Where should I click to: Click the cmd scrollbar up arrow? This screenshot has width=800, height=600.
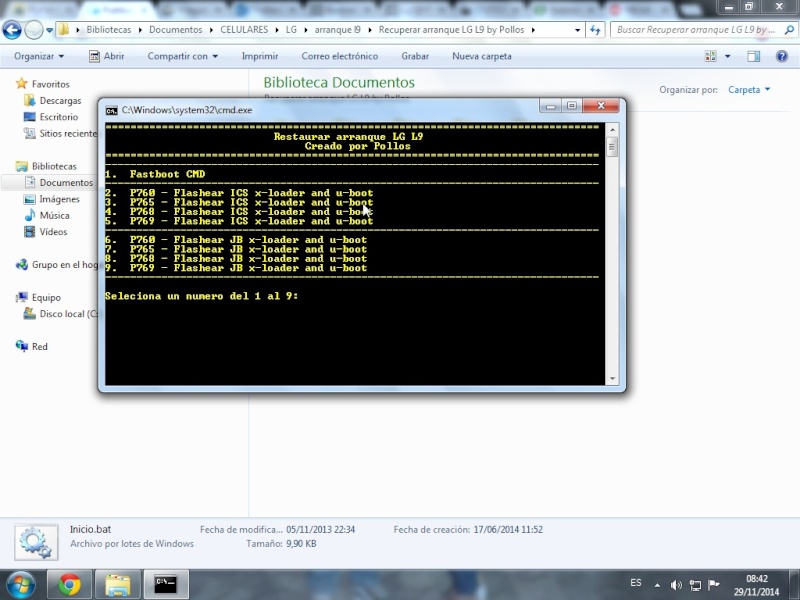[612, 130]
